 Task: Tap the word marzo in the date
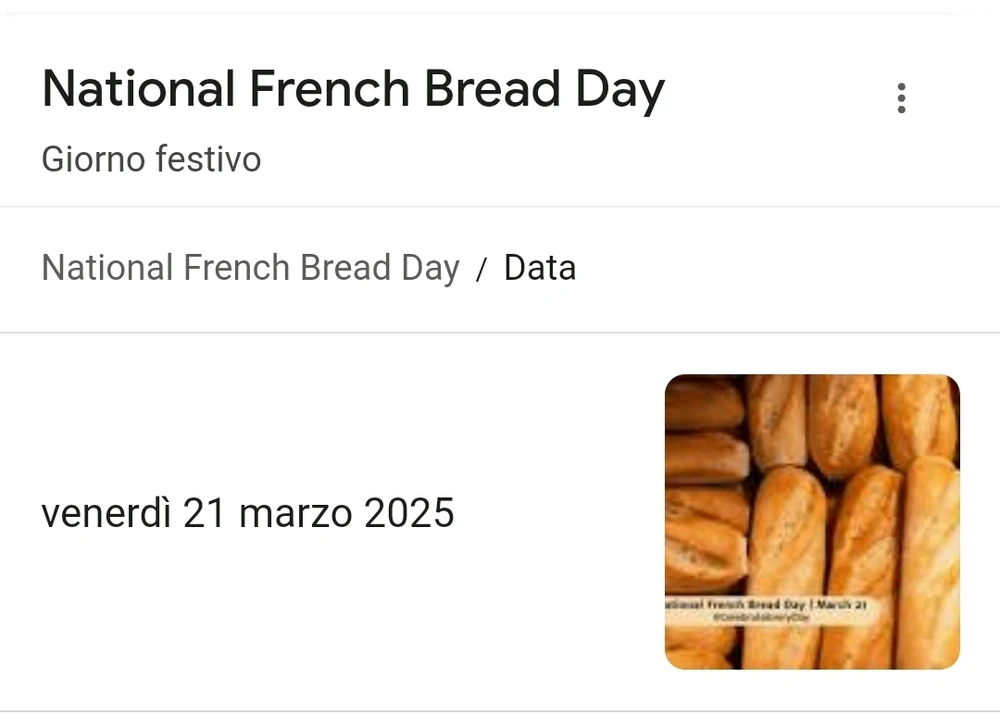296,513
